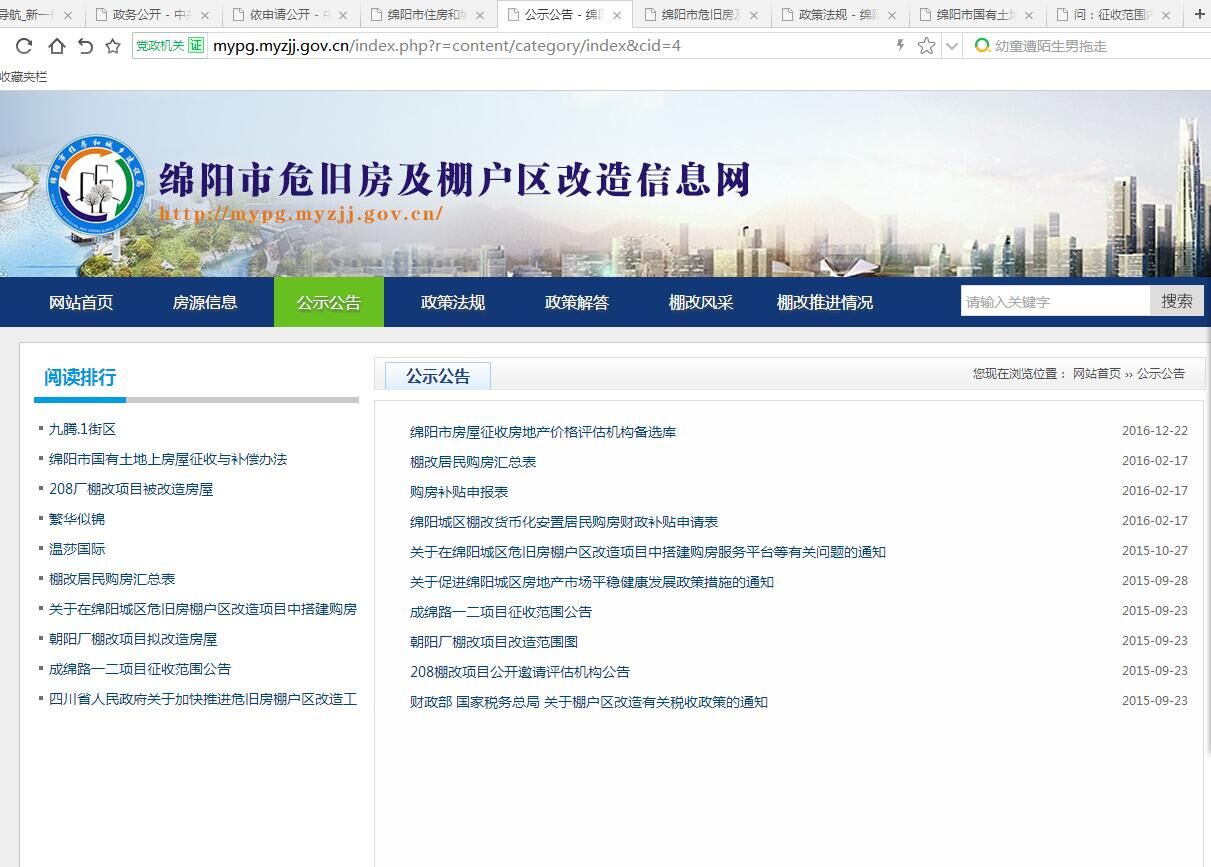The height and width of the screenshot is (867, 1211).
Task: Open the 房源信息 navigation menu item
Action: point(205,302)
